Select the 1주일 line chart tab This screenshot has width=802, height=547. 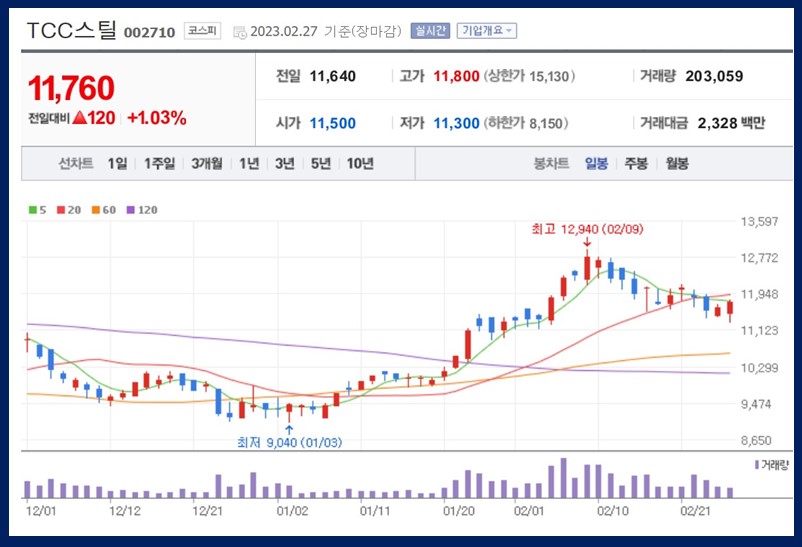[x=159, y=163]
